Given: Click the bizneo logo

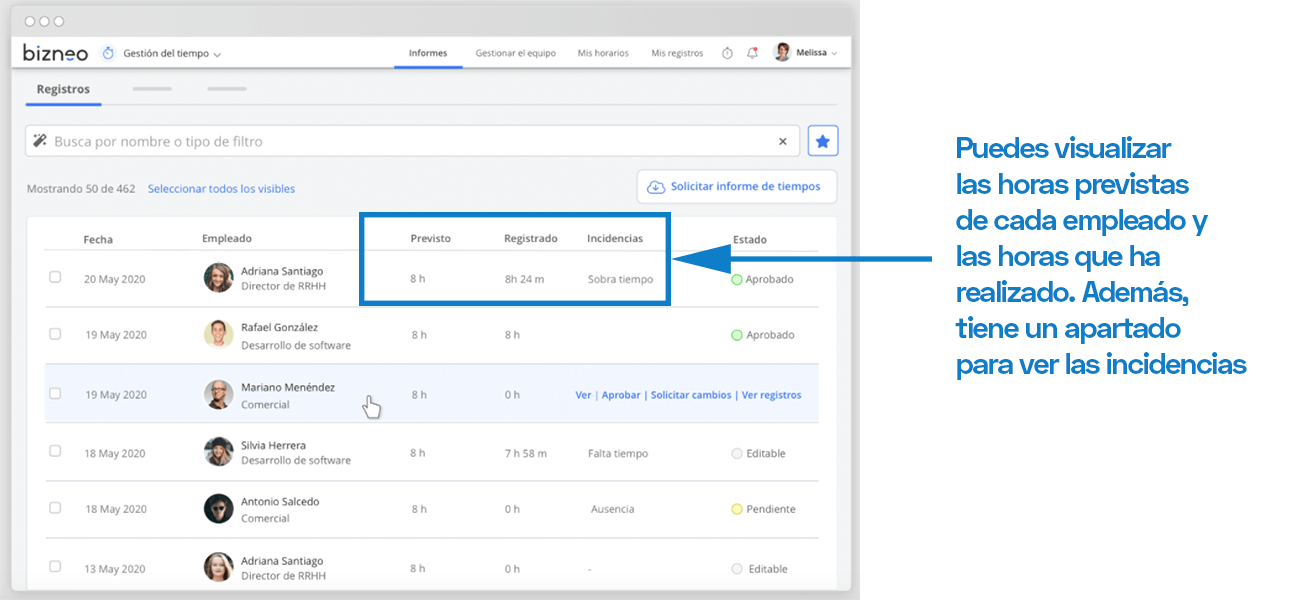Looking at the screenshot, I should pos(55,53).
